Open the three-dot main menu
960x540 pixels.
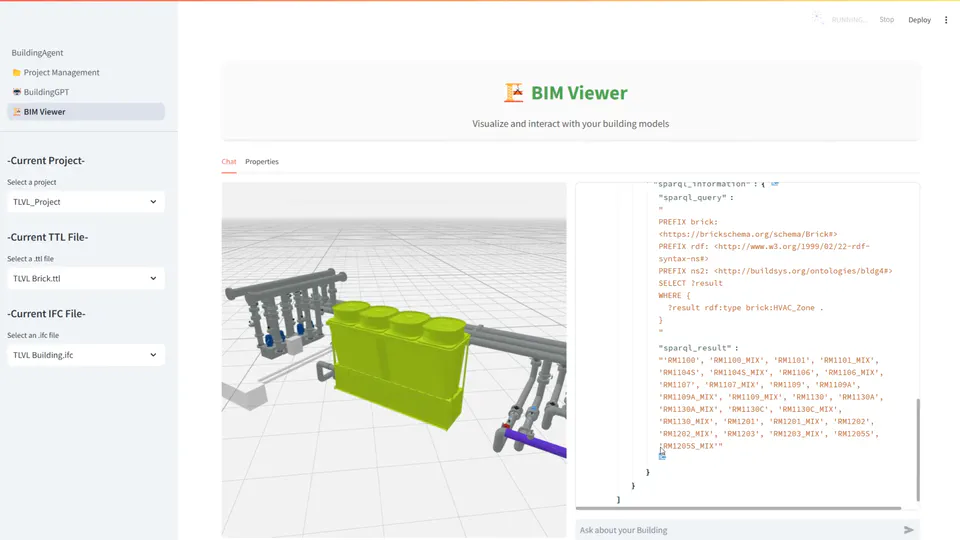click(946, 20)
